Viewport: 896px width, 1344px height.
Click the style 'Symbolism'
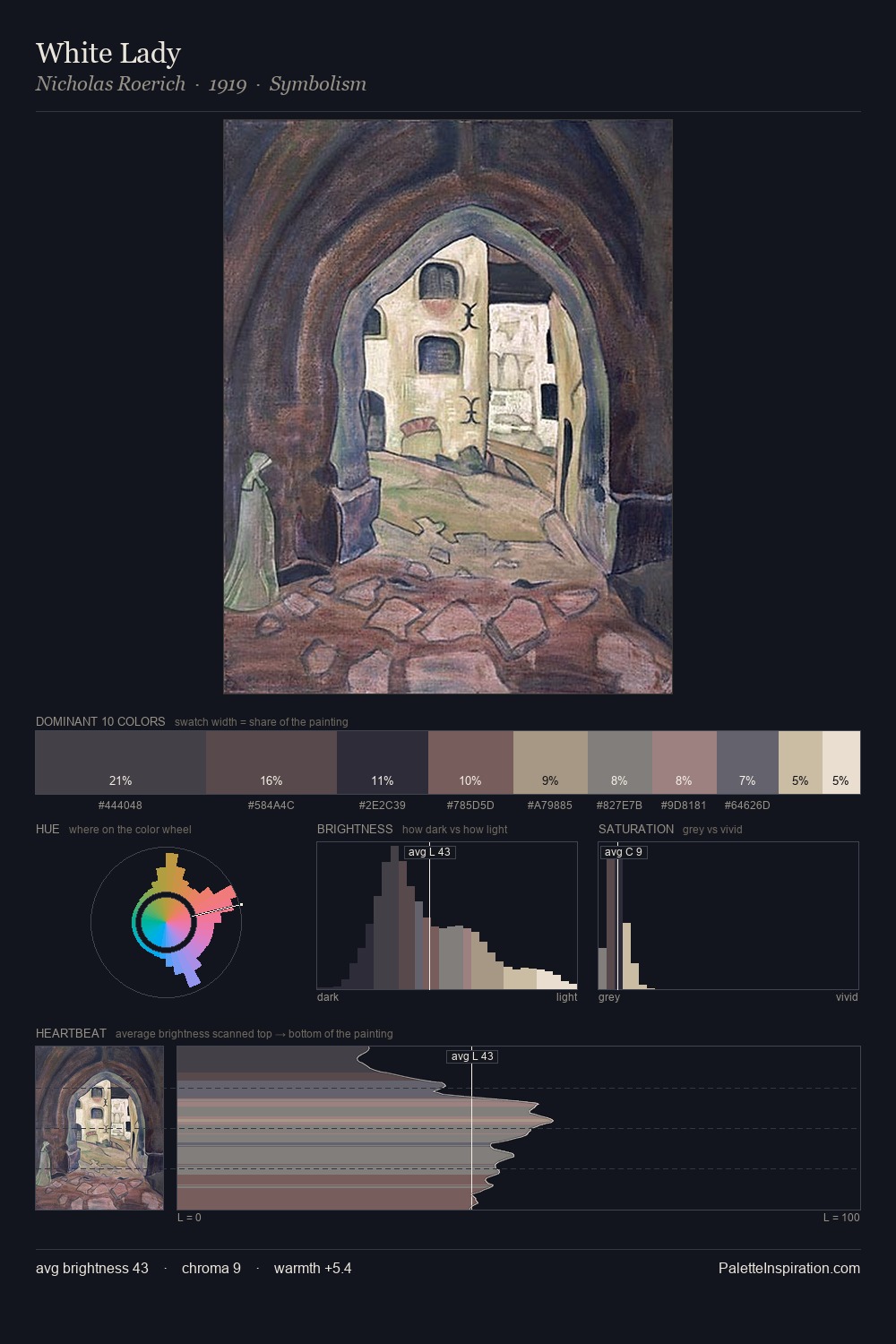[318, 84]
